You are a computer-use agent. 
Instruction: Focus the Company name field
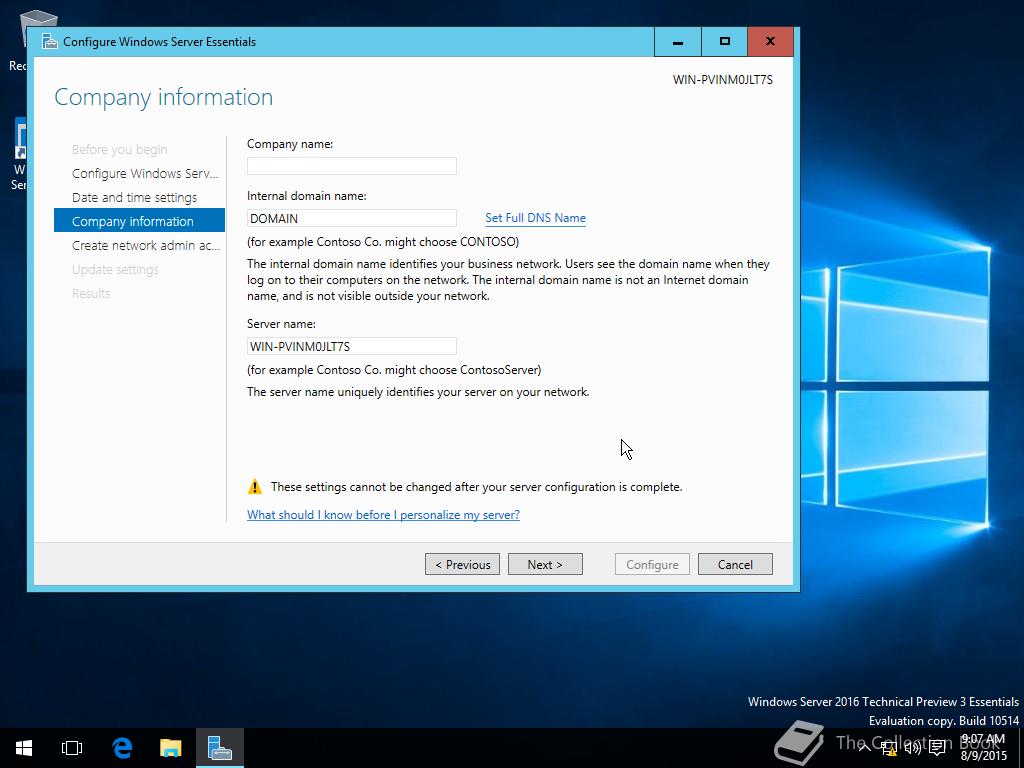[352, 166]
